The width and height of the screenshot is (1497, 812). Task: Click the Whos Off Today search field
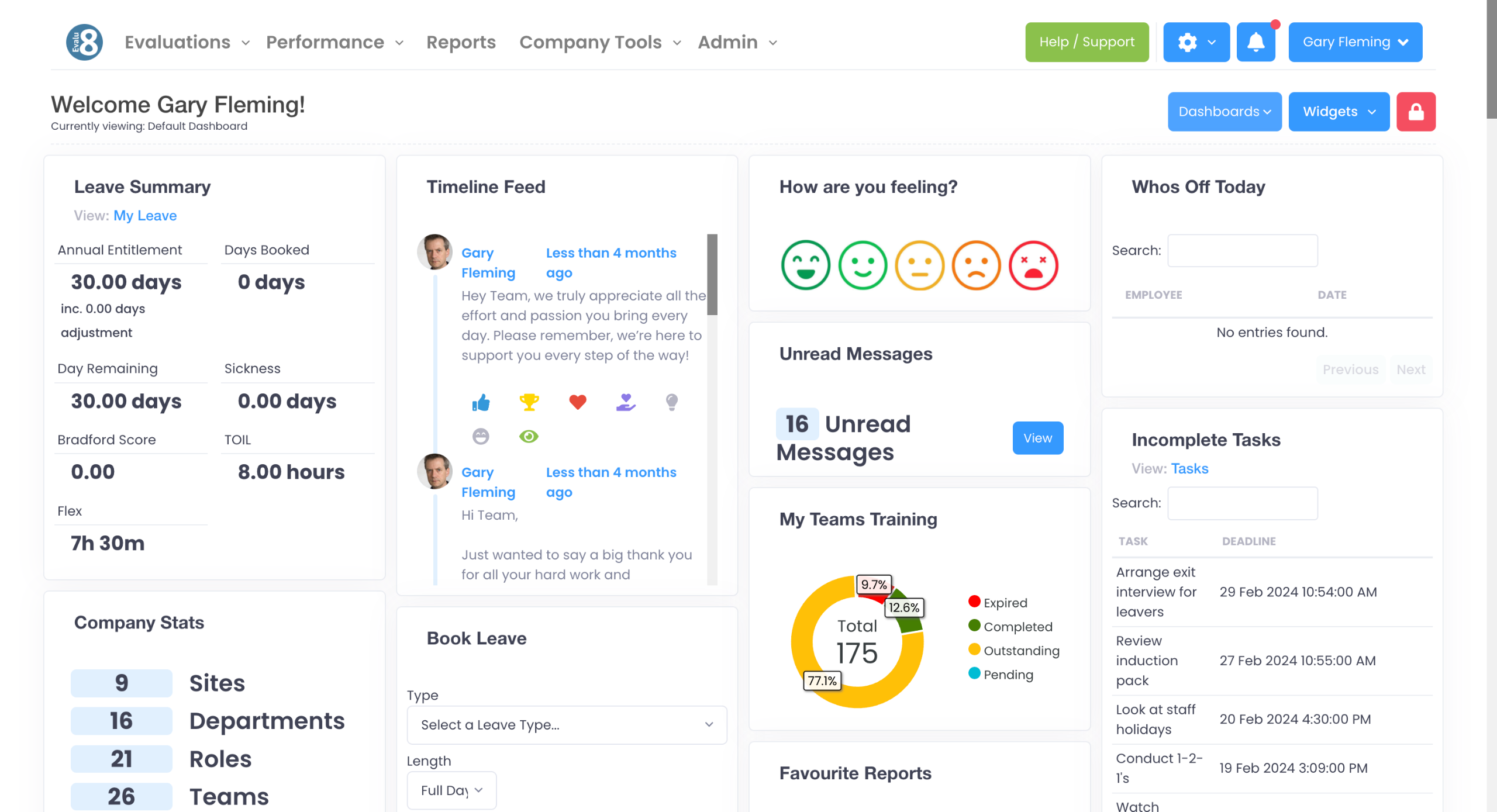click(1242, 251)
